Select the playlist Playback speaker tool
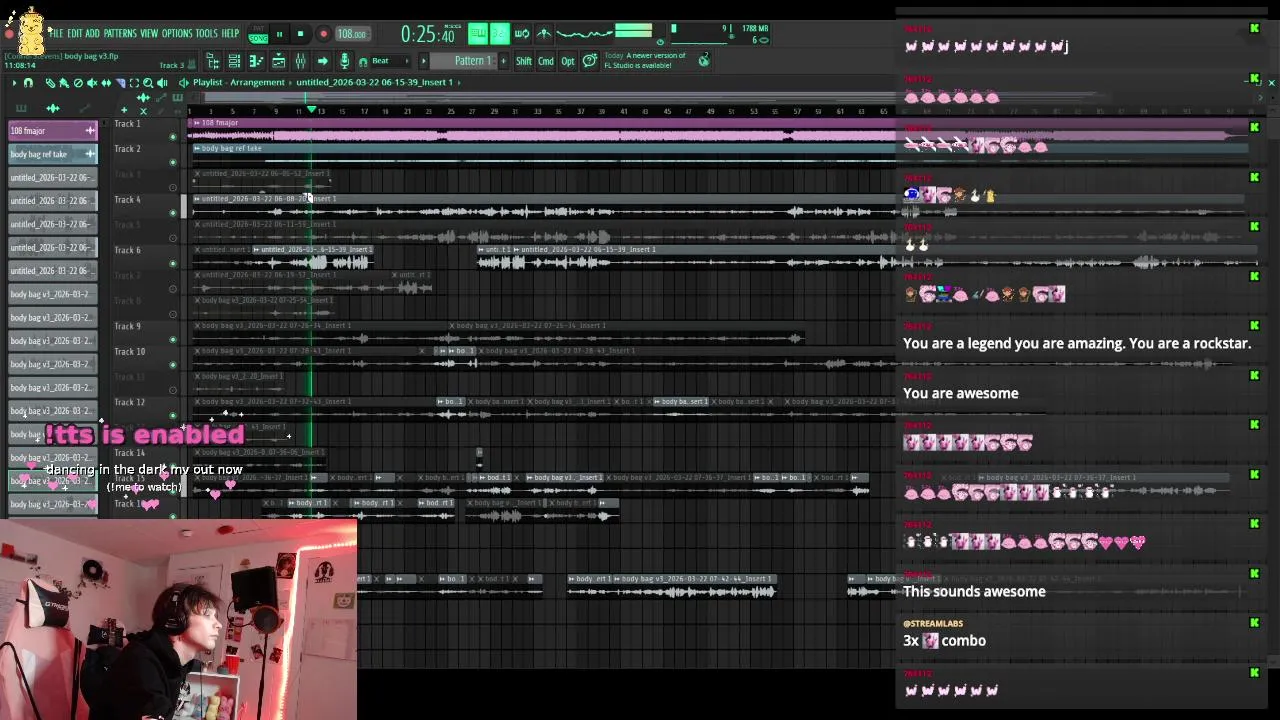 click(x=162, y=83)
